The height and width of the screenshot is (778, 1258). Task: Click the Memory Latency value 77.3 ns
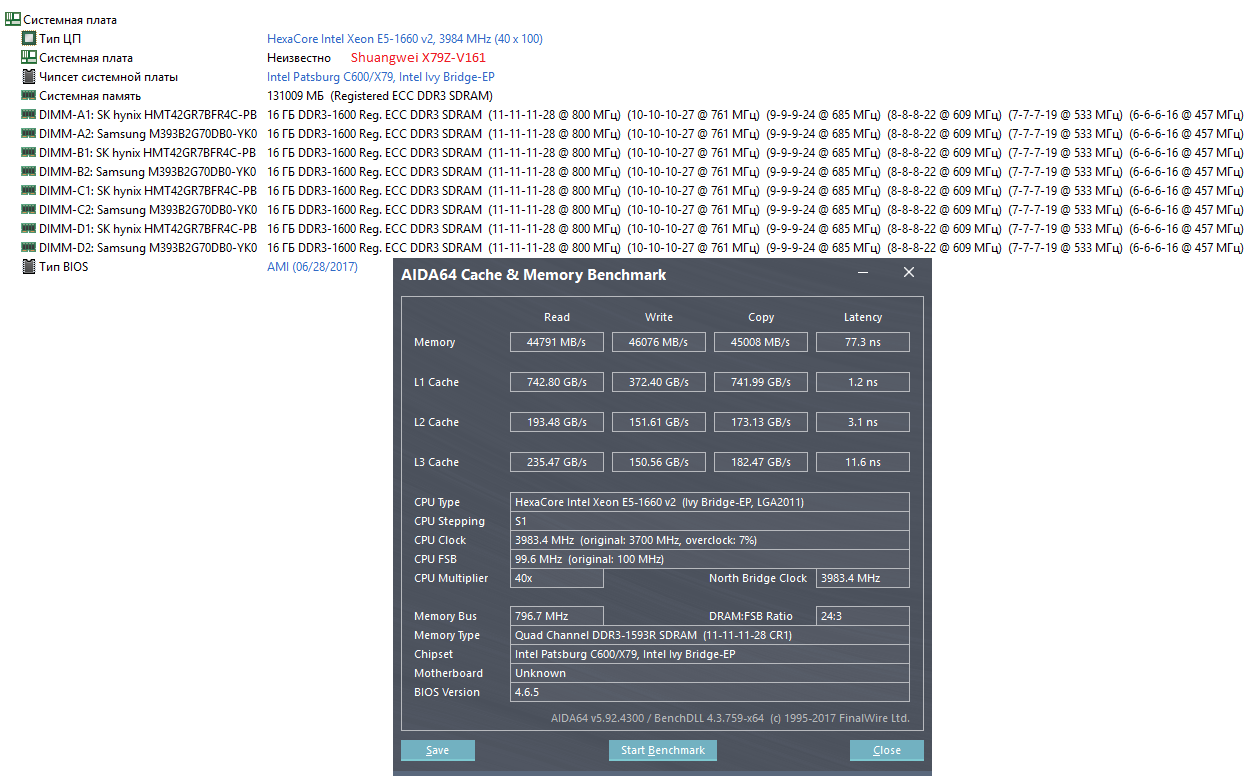863,342
